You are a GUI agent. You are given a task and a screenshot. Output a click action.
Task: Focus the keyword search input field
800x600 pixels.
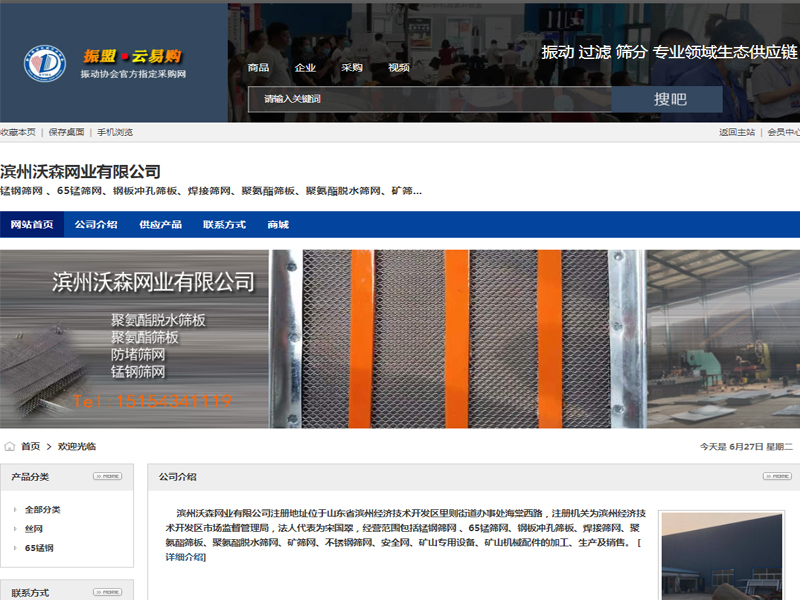[430, 99]
